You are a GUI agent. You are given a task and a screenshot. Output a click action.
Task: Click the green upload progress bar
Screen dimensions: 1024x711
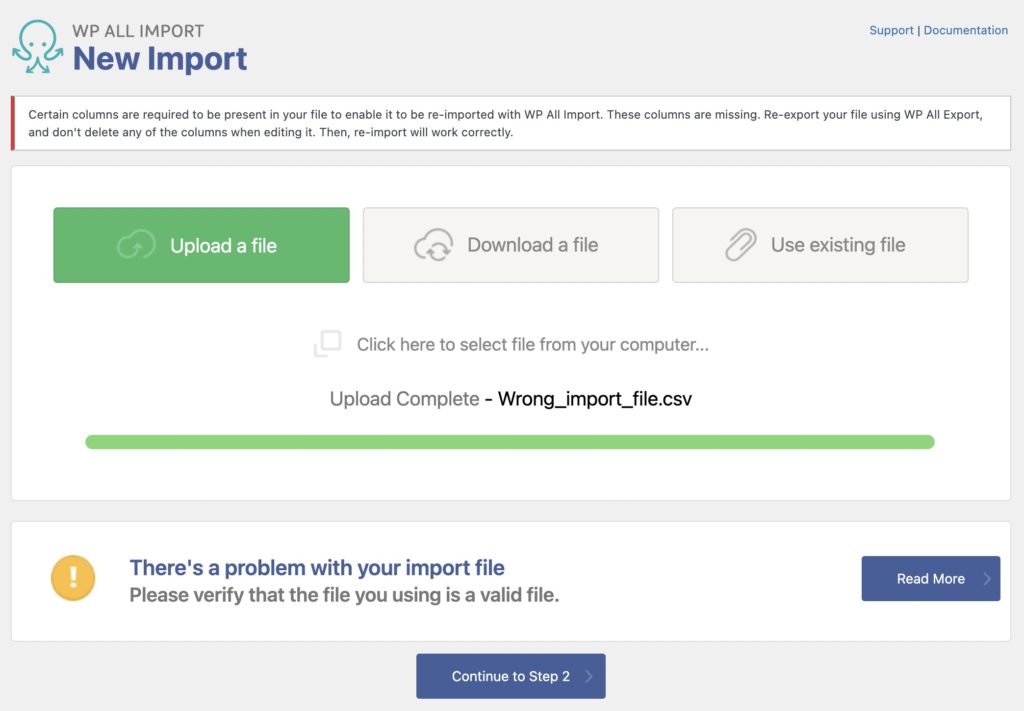coord(510,440)
